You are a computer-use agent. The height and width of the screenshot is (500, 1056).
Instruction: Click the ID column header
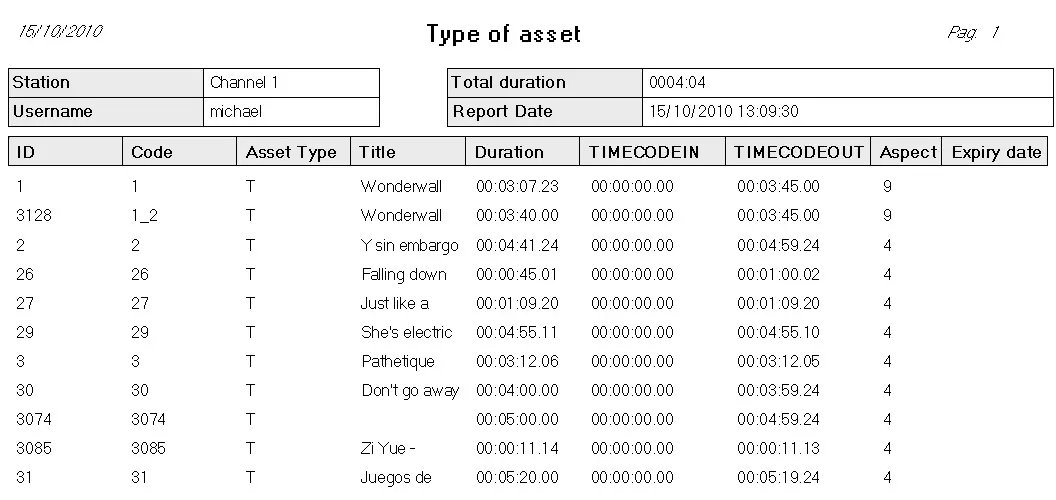tap(65, 152)
